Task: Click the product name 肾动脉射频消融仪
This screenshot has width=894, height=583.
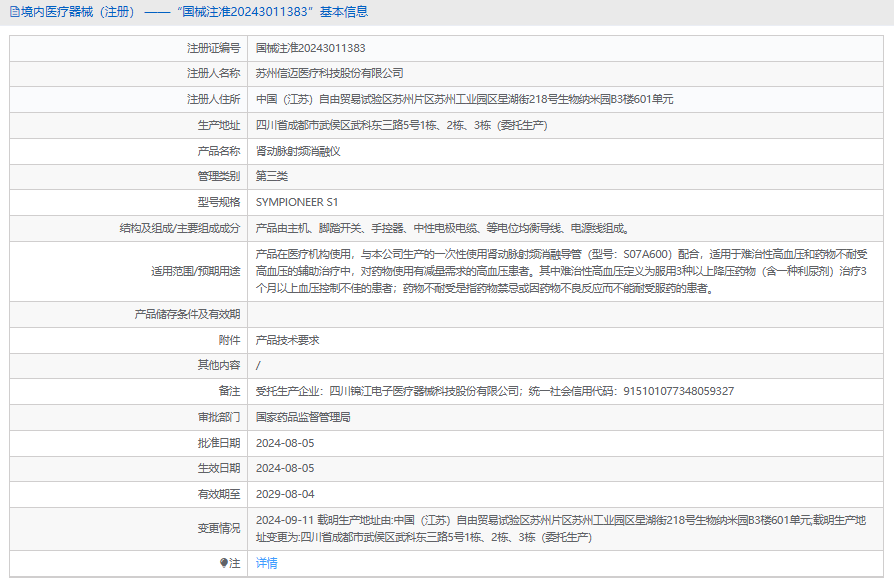Action: click(298, 151)
